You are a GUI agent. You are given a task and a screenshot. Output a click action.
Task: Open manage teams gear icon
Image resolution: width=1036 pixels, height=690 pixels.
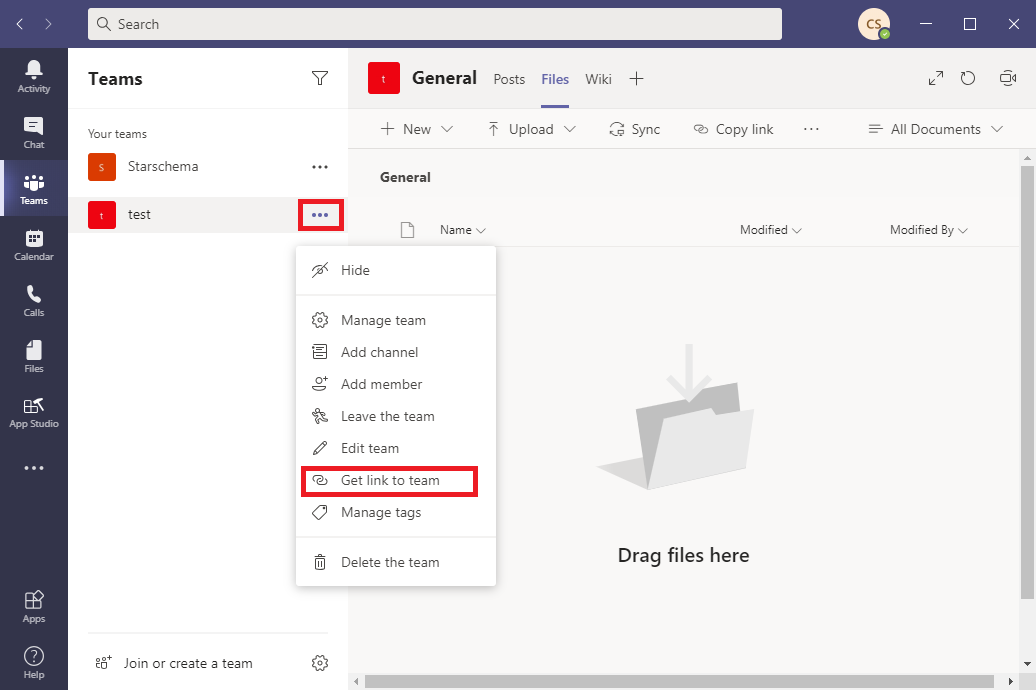[x=320, y=663]
